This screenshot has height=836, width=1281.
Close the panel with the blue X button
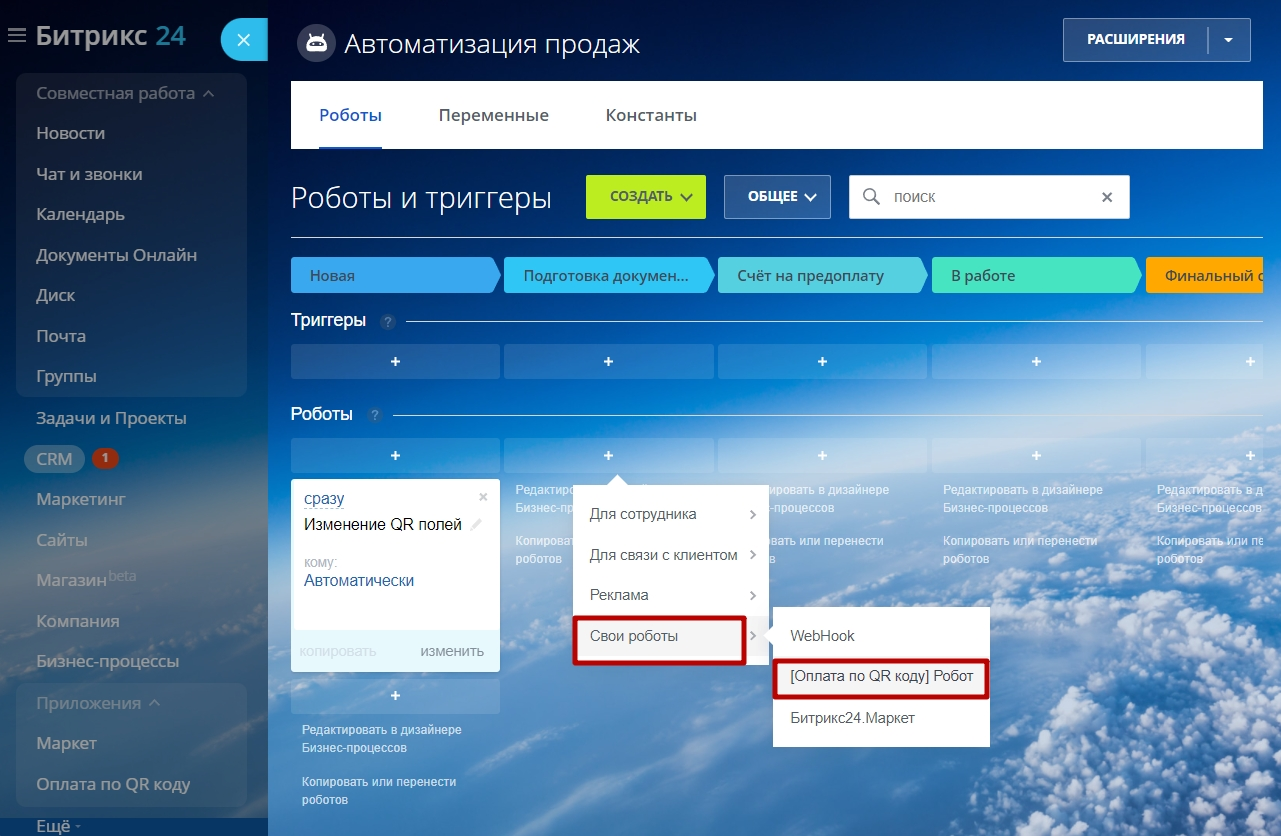coord(243,41)
